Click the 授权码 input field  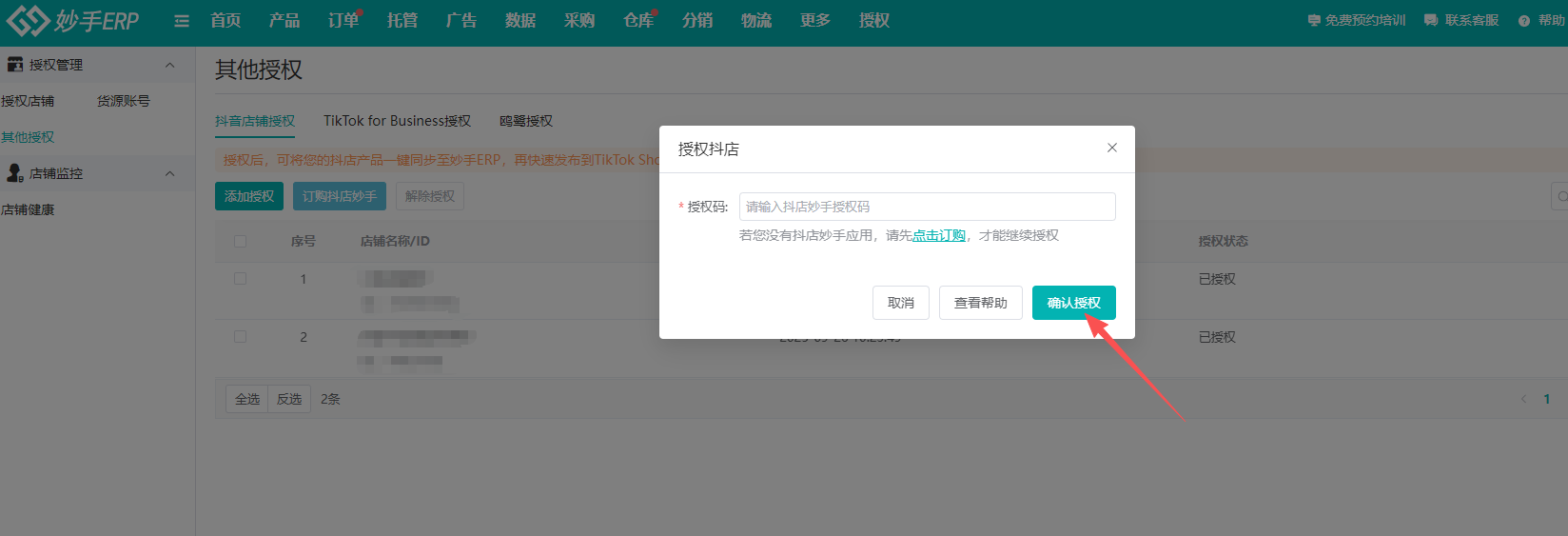point(928,207)
